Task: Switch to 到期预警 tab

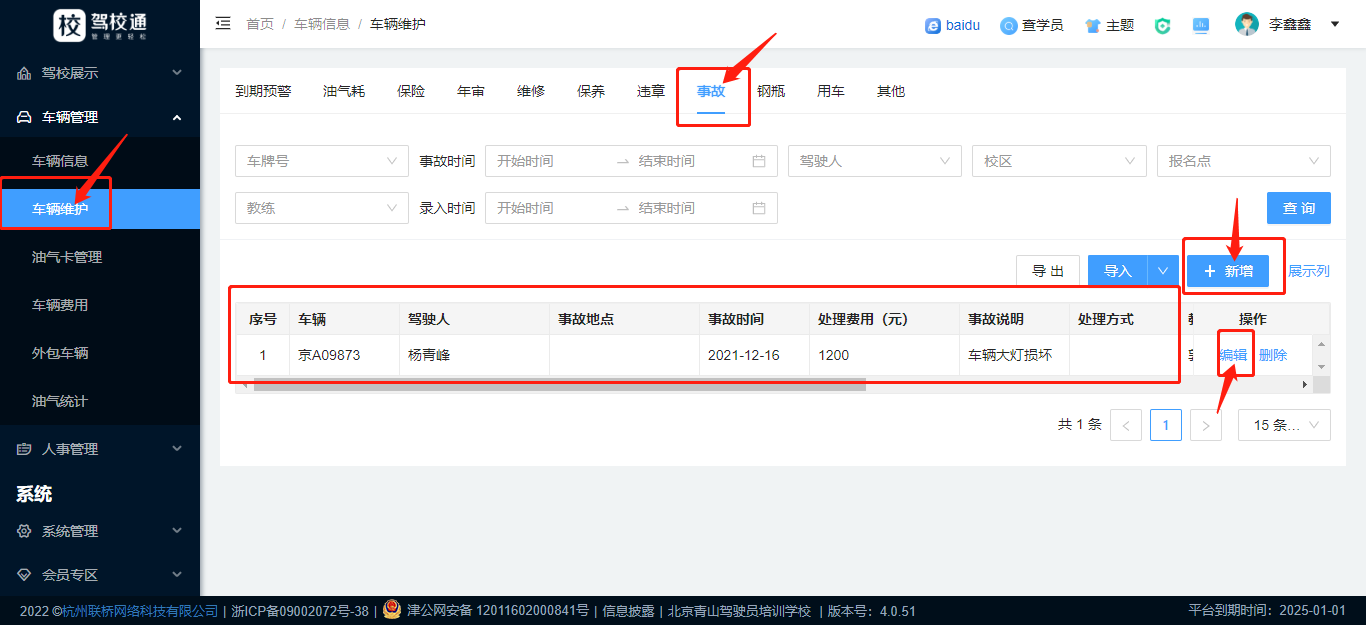Action: click(263, 91)
